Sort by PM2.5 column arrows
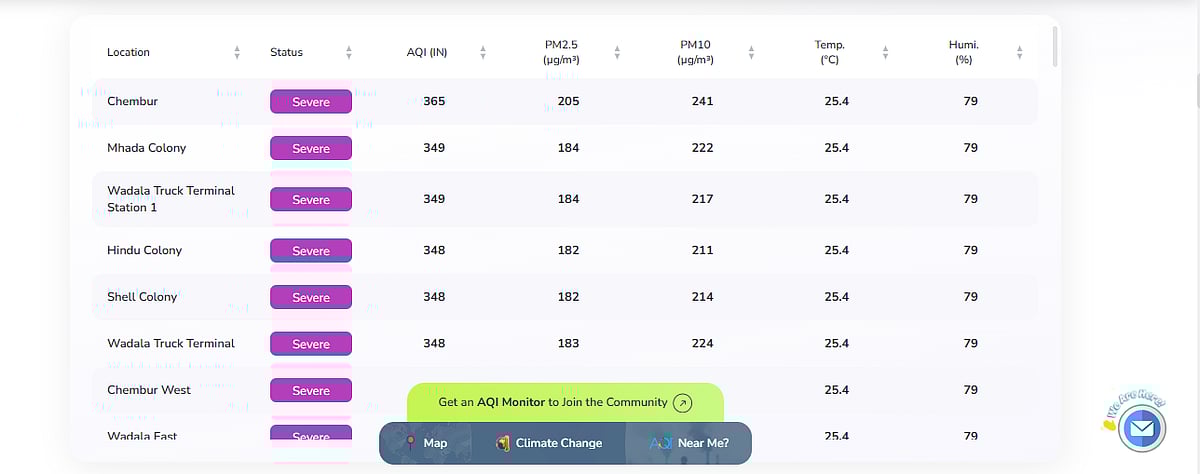1200x474 pixels. click(x=617, y=52)
